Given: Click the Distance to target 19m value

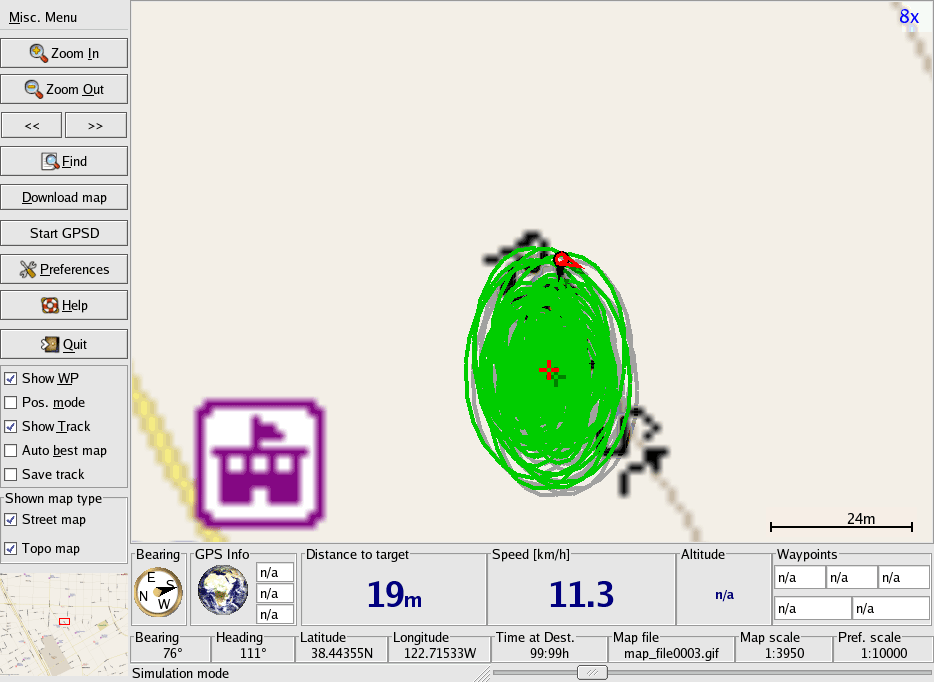Looking at the screenshot, I should (x=394, y=594).
